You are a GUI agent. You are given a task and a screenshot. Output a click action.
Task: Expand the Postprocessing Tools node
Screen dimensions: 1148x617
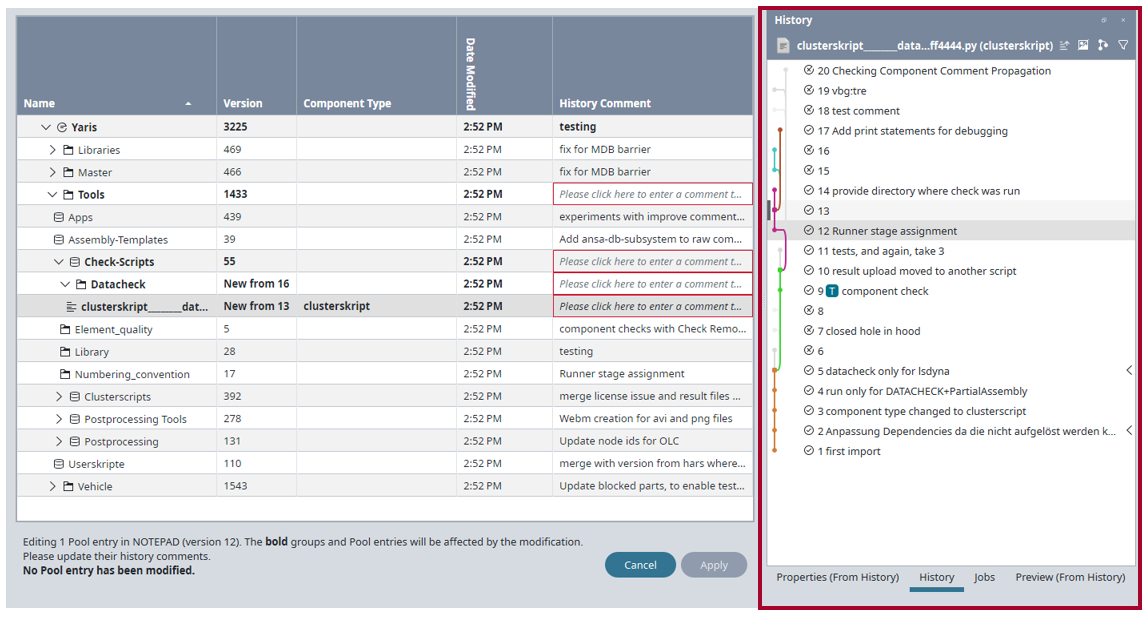(59, 419)
